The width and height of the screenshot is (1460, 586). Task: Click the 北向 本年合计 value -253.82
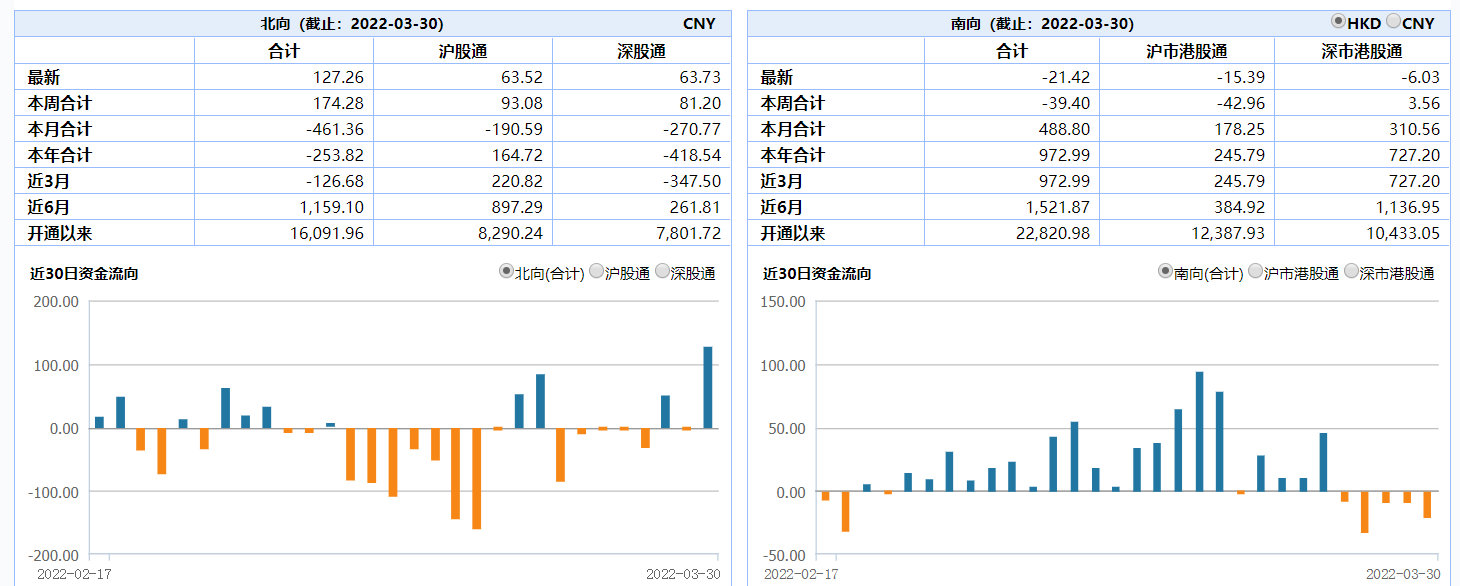click(x=336, y=155)
